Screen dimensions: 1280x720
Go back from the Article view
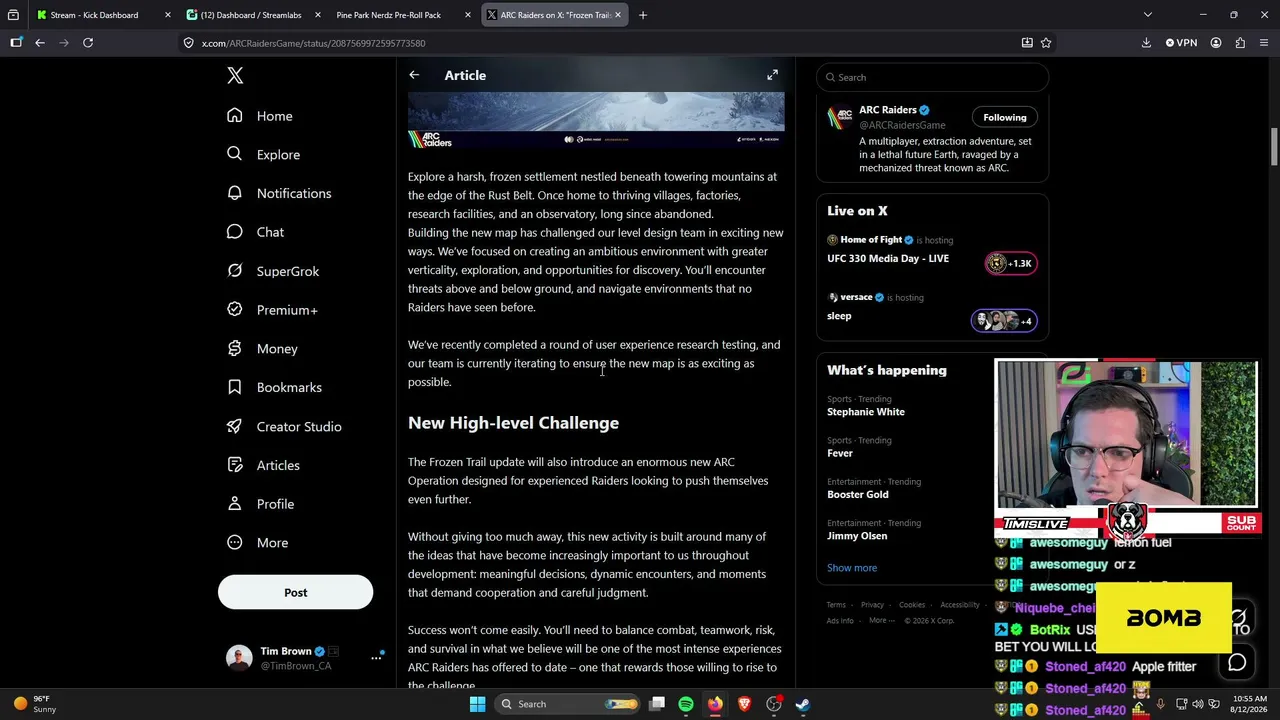click(x=414, y=75)
